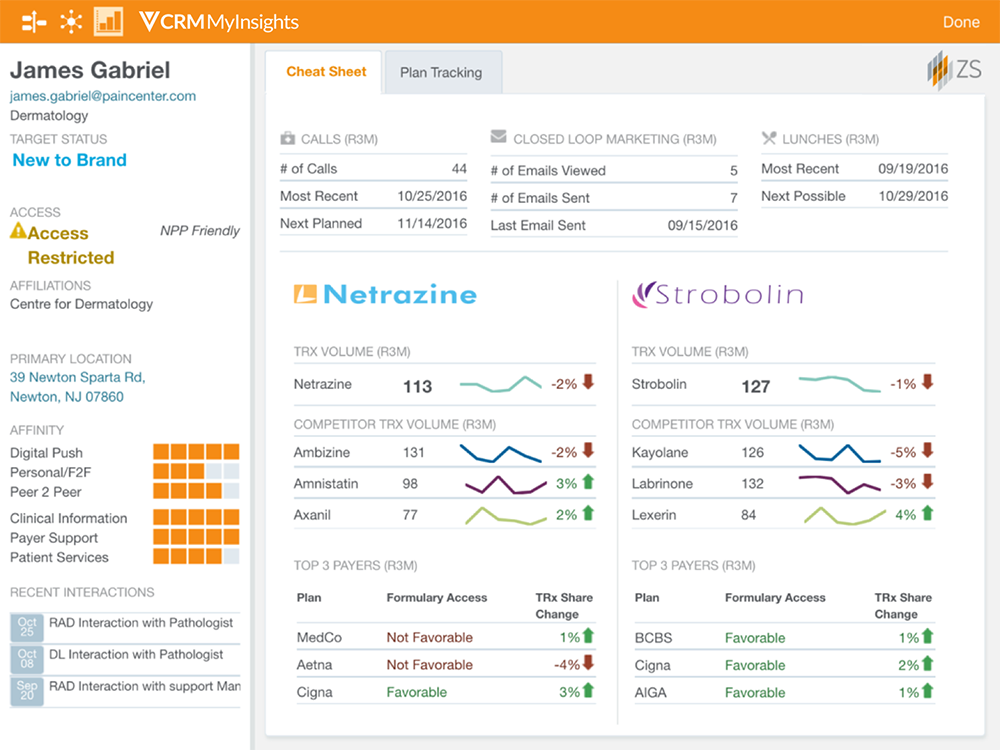Select the bar chart insights icon

tap(108, 21)
